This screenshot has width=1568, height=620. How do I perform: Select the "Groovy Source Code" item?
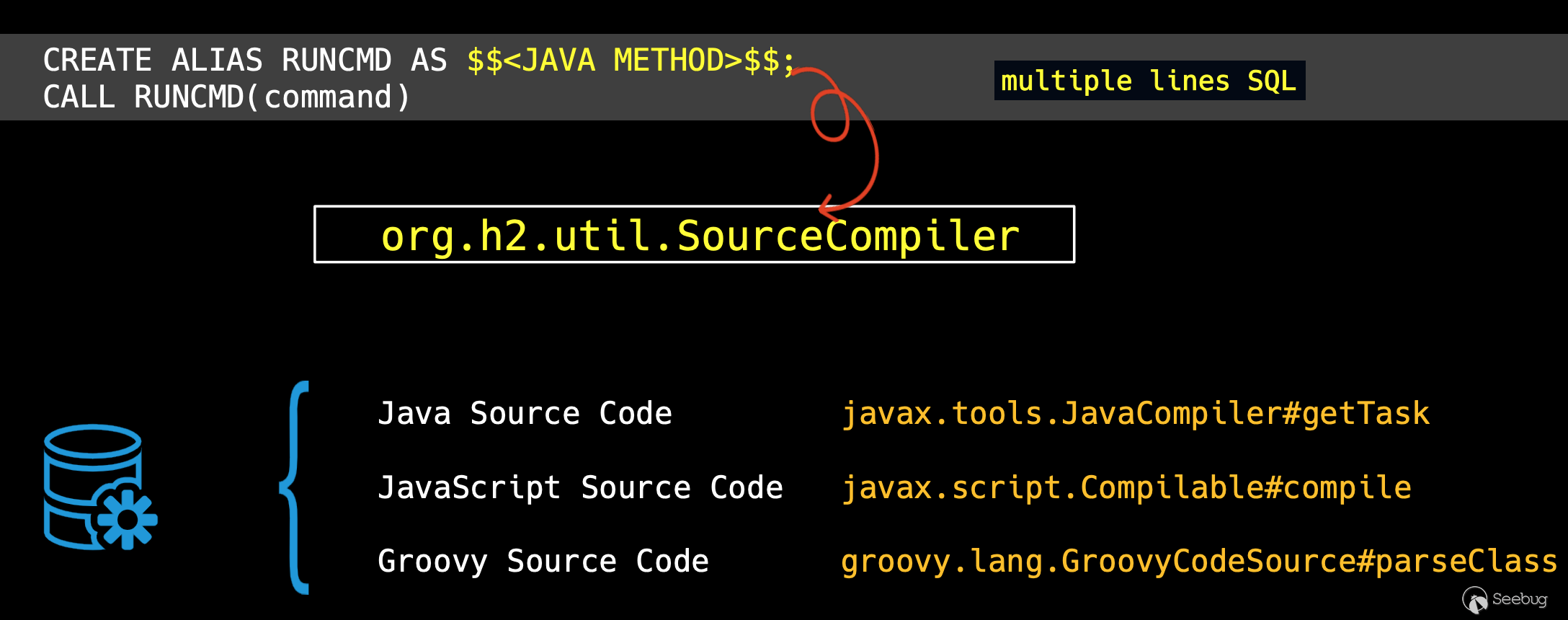[543, 562]
